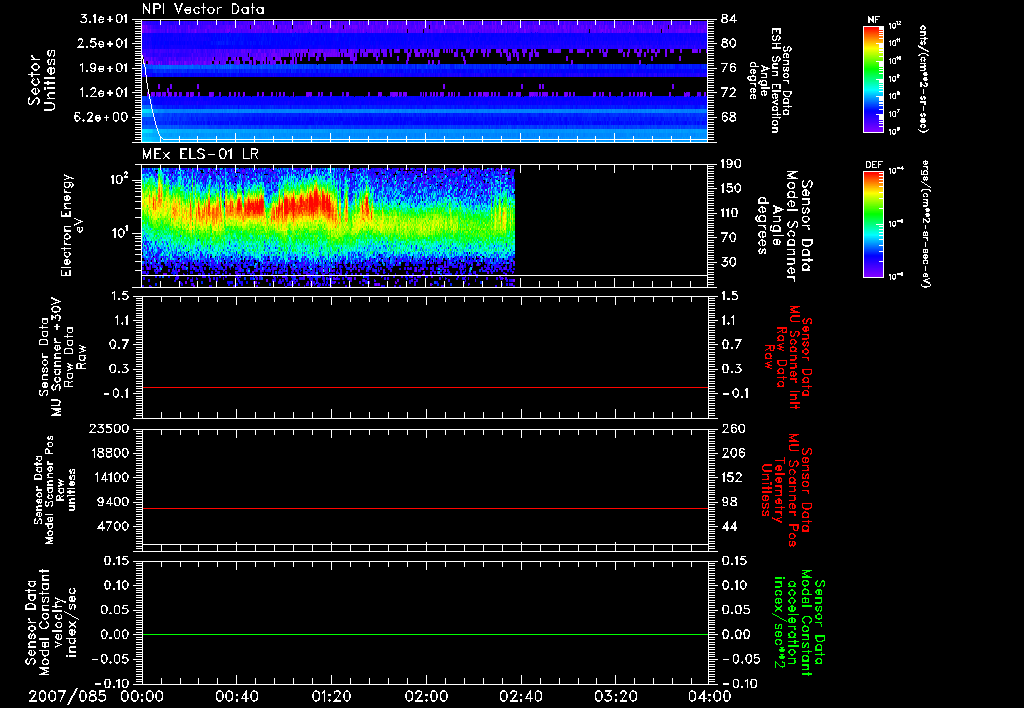The width and height of the screenshot is (1024, 708).
Task: Click the 1.2e+01 sector tick value
Action: 103,93
